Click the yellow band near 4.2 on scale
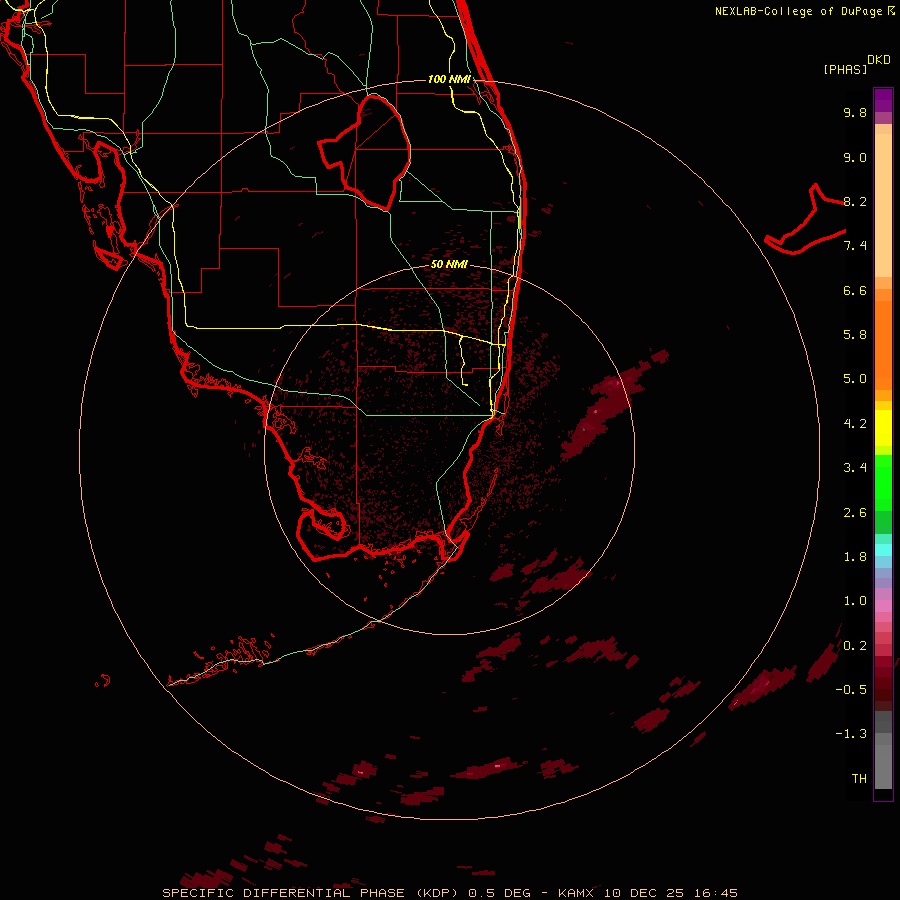The height and width of the screenshot is (900, 900). tap(883, 428)
